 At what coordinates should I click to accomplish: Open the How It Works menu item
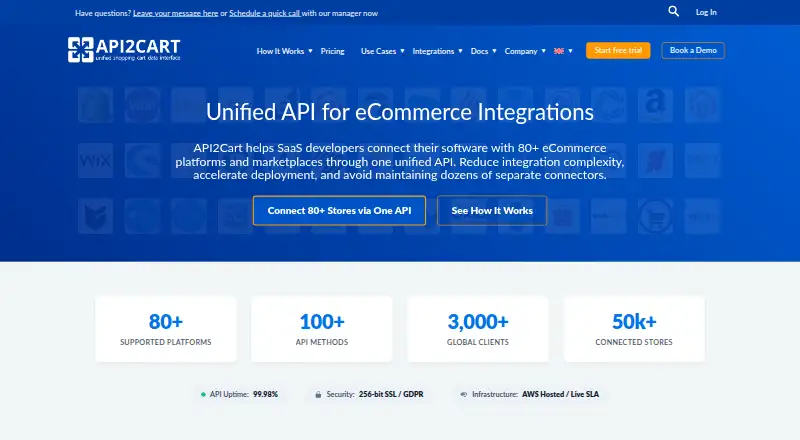coord(280,51)
